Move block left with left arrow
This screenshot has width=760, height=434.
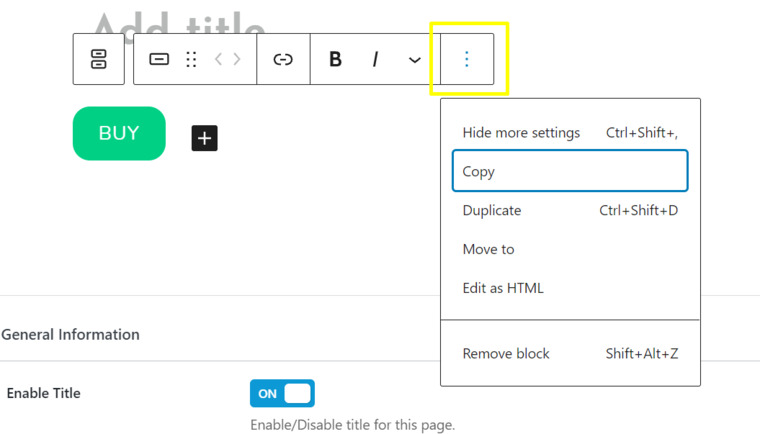pos(219,59)
